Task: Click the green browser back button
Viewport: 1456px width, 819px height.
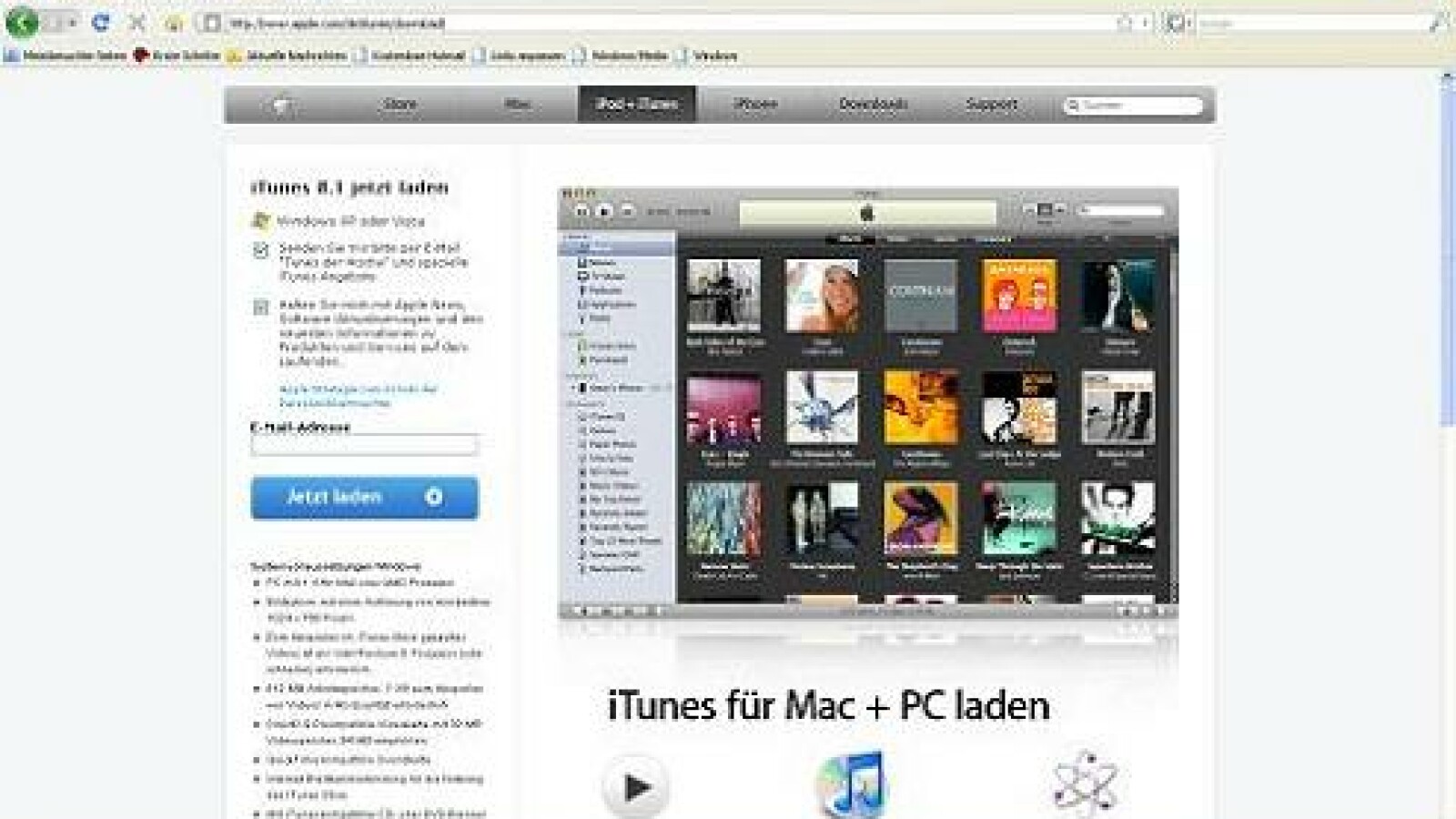Action: [x=21, y=22]
